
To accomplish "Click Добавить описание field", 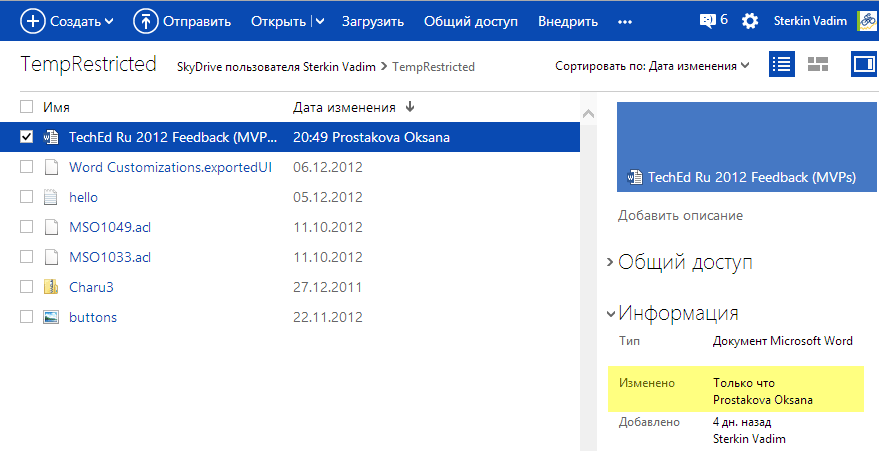I will coord(681,216).
